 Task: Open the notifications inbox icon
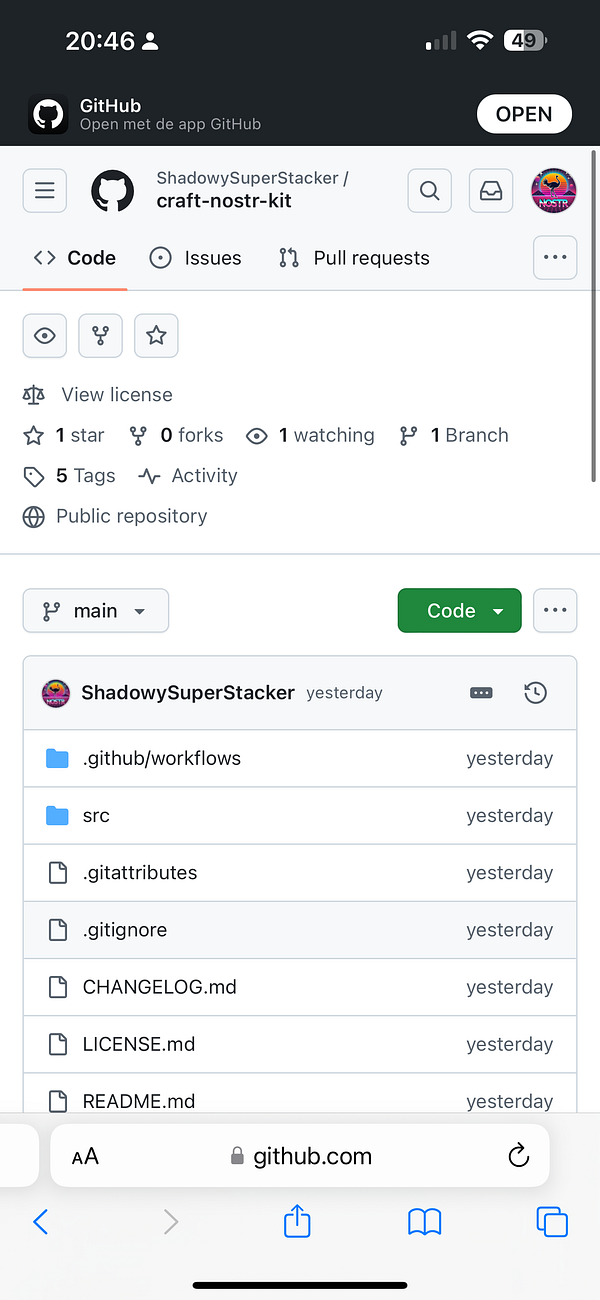click(491, 190)
